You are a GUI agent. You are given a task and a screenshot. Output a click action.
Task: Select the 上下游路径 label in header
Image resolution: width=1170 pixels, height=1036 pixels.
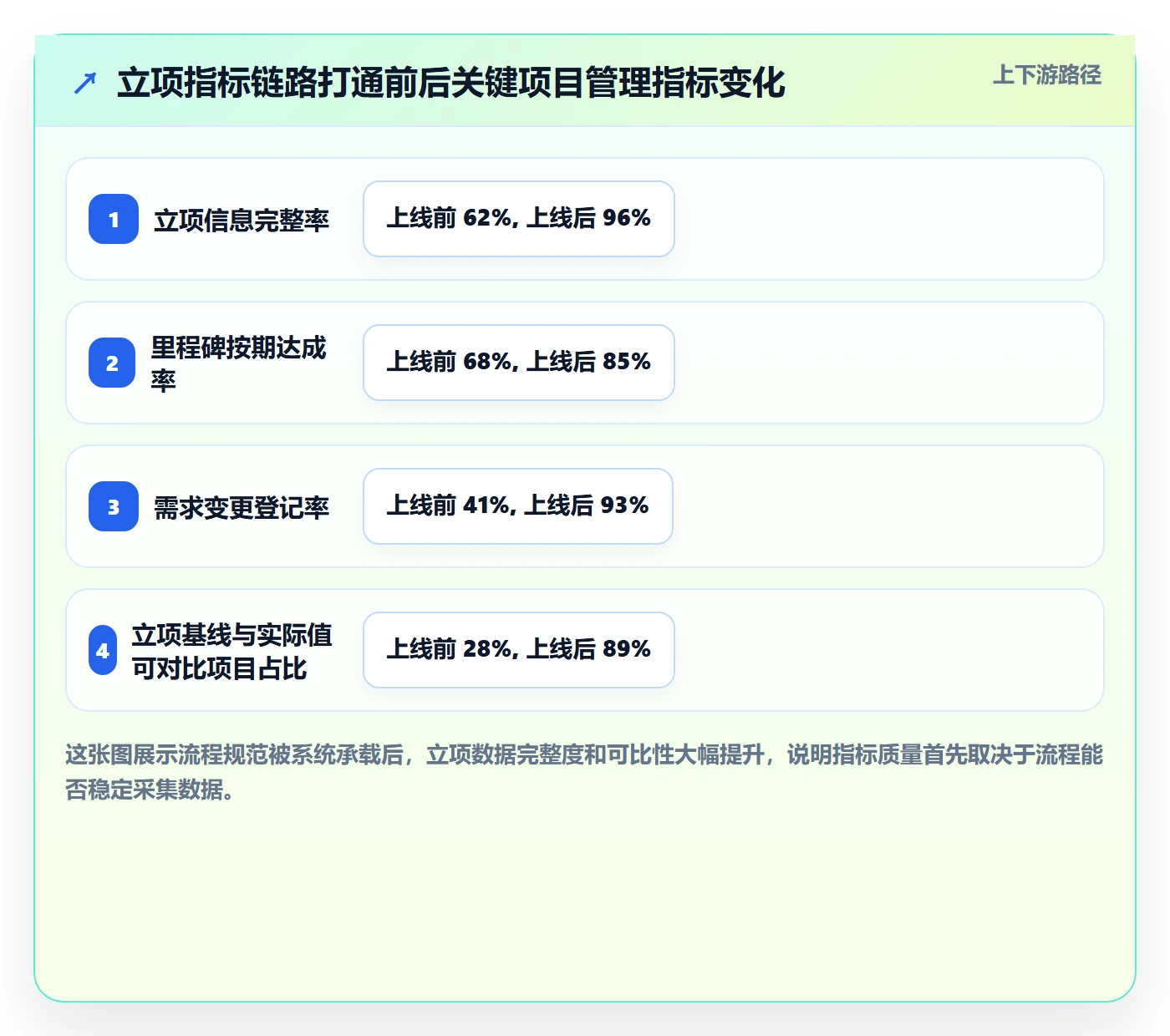(x=1047, y=75)
